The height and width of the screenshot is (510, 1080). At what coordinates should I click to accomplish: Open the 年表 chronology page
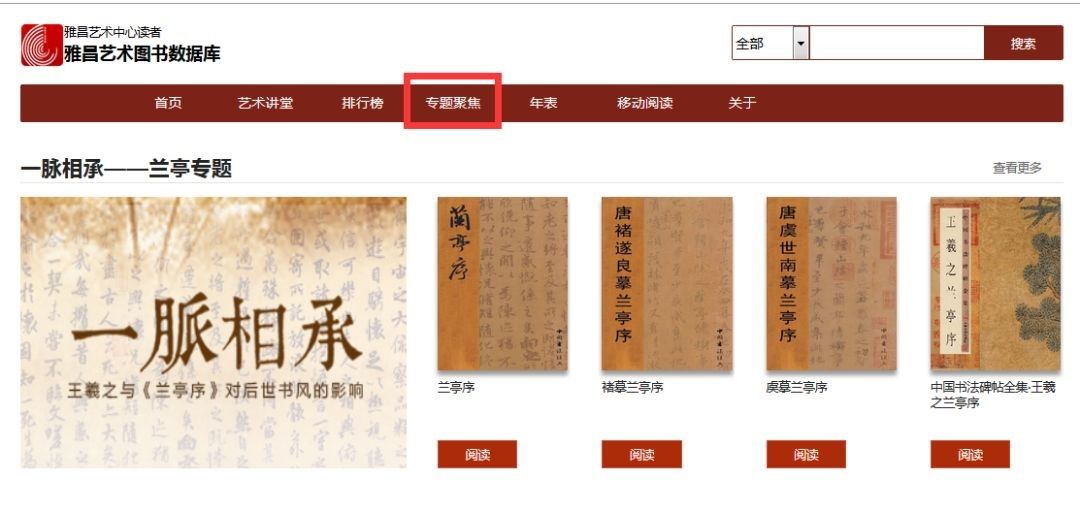543,103
